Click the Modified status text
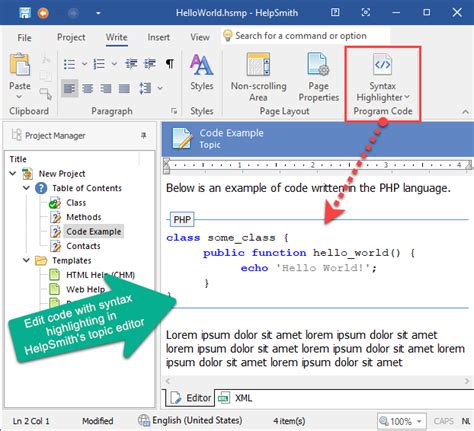This screenshot has height=431, width=474. (98, 421)
